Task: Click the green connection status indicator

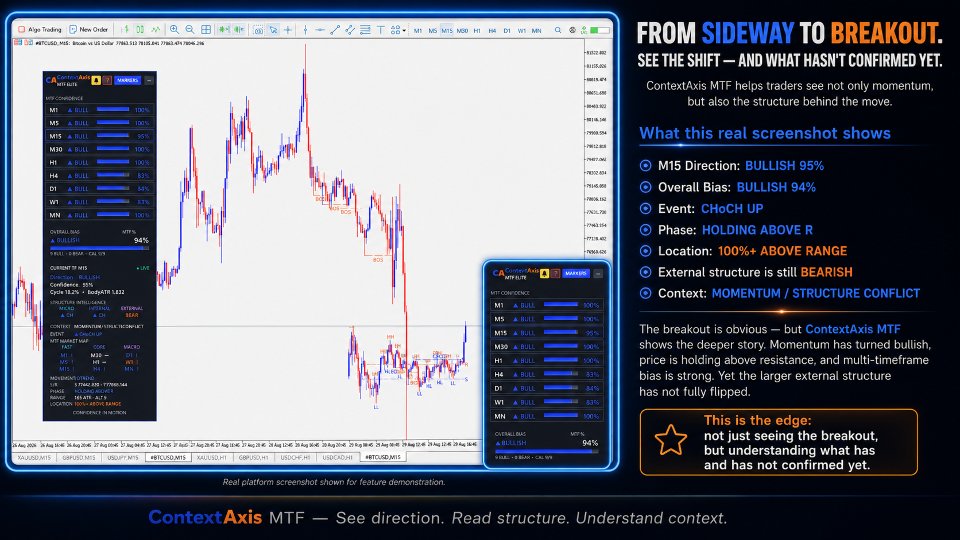Action: (x=600, y=29)
